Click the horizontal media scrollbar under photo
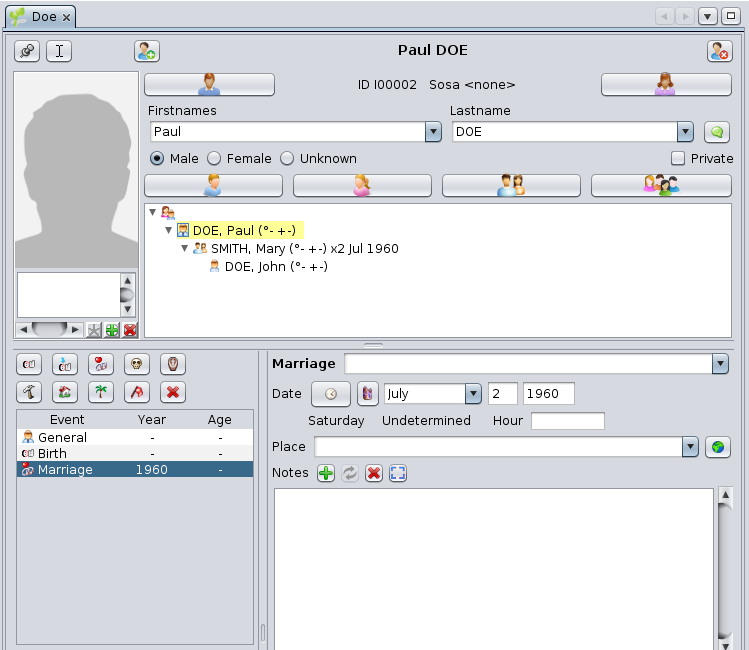749x650 pixels. tap(49, 330)
